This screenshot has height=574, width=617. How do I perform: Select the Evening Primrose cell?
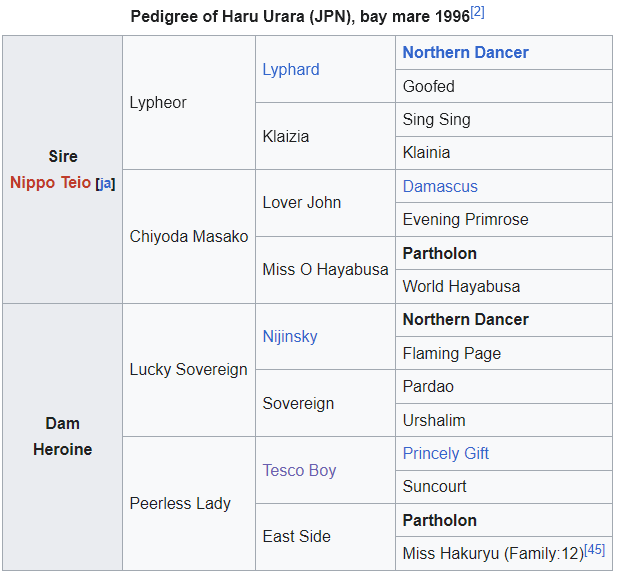pyautogui.click(x=504, y=220)
